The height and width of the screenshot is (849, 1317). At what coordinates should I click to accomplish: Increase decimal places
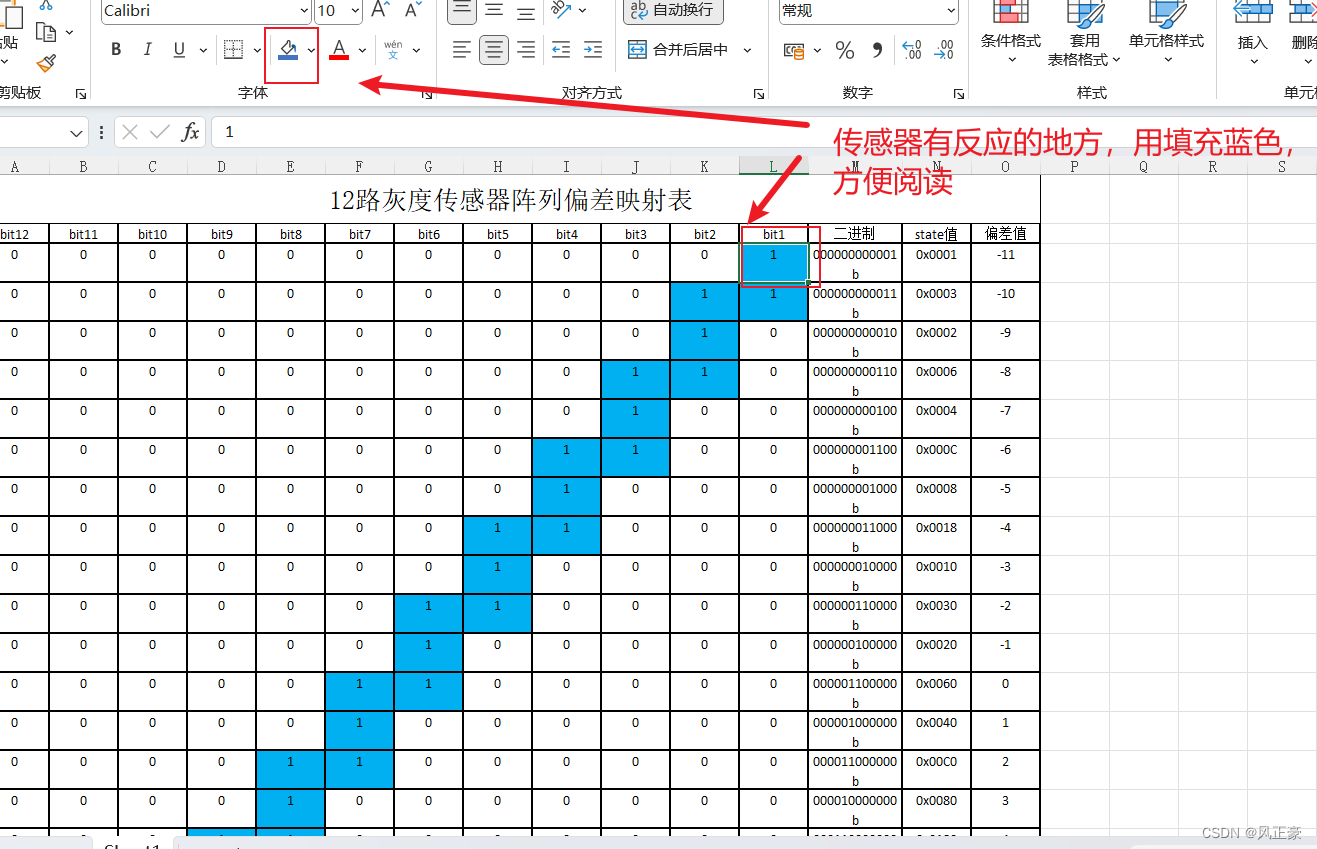click(x=911, y=50)
